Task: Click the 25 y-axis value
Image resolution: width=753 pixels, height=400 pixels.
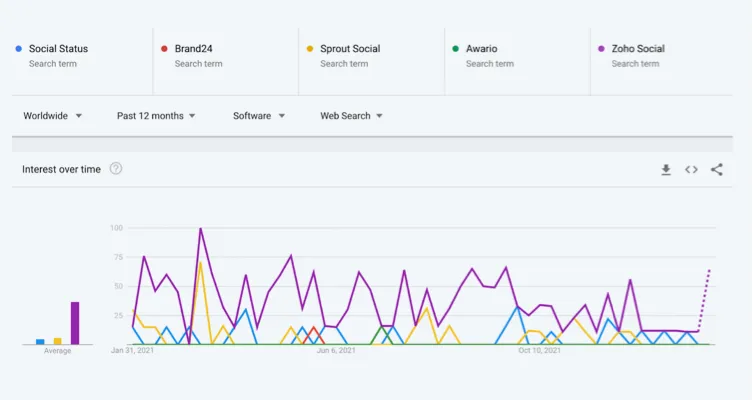Action: point(119,315)
